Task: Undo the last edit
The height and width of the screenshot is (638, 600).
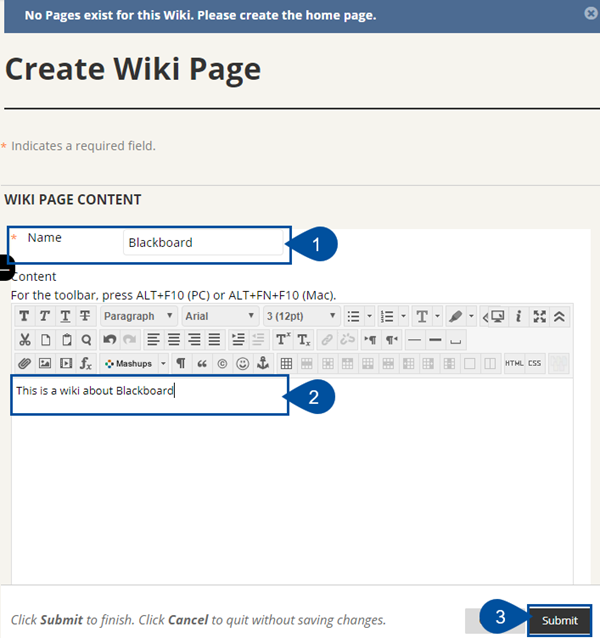Action: [x=110, y=339]
